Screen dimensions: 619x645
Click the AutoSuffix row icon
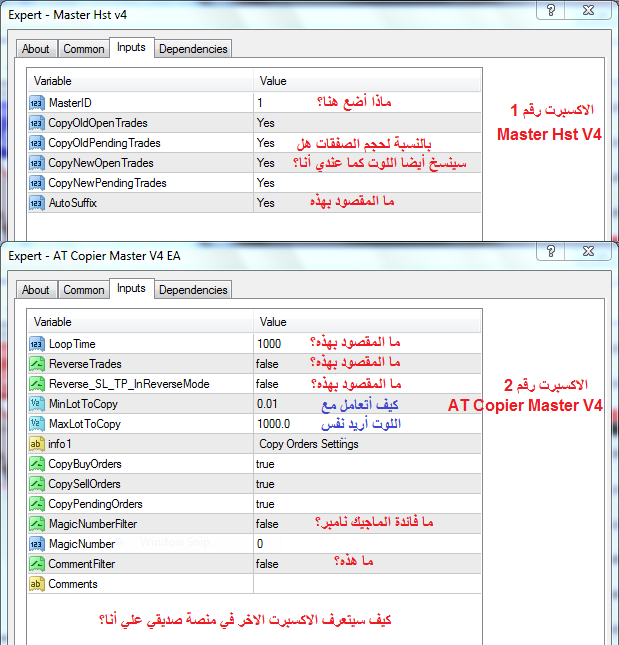pyautogui.click(x=37, y=203)
